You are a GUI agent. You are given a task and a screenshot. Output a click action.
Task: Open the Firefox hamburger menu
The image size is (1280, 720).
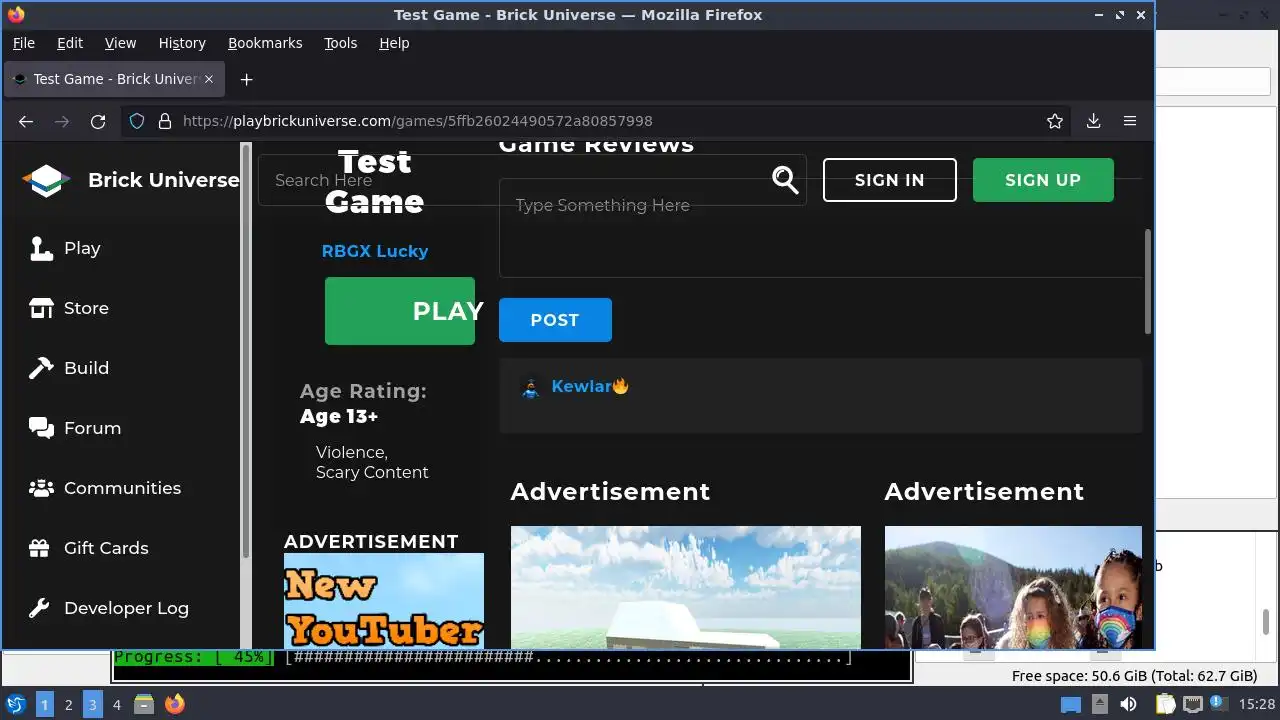(x=1130, y=121)
